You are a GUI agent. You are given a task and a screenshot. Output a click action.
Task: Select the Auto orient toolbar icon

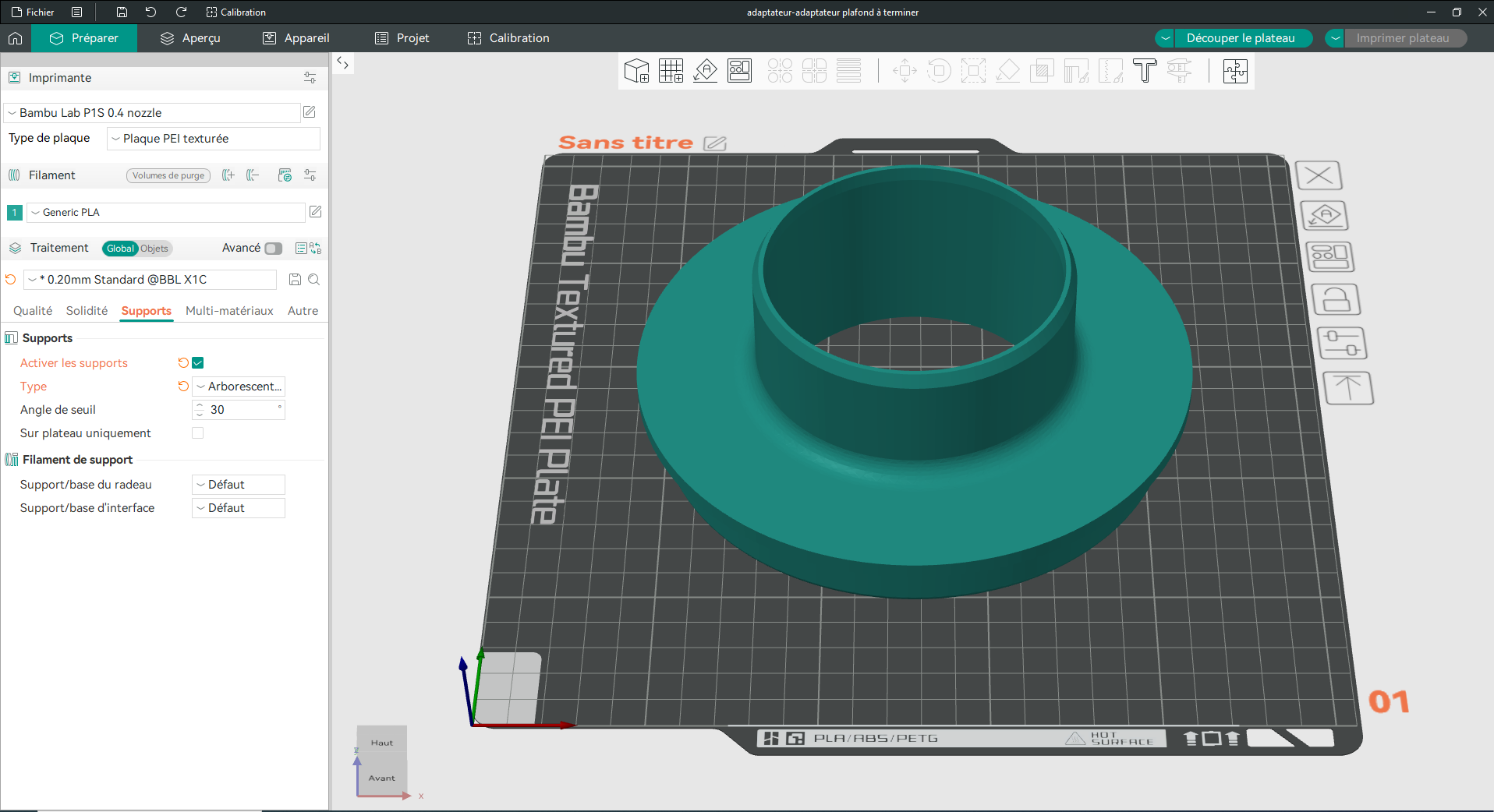(x=705, y=71)
